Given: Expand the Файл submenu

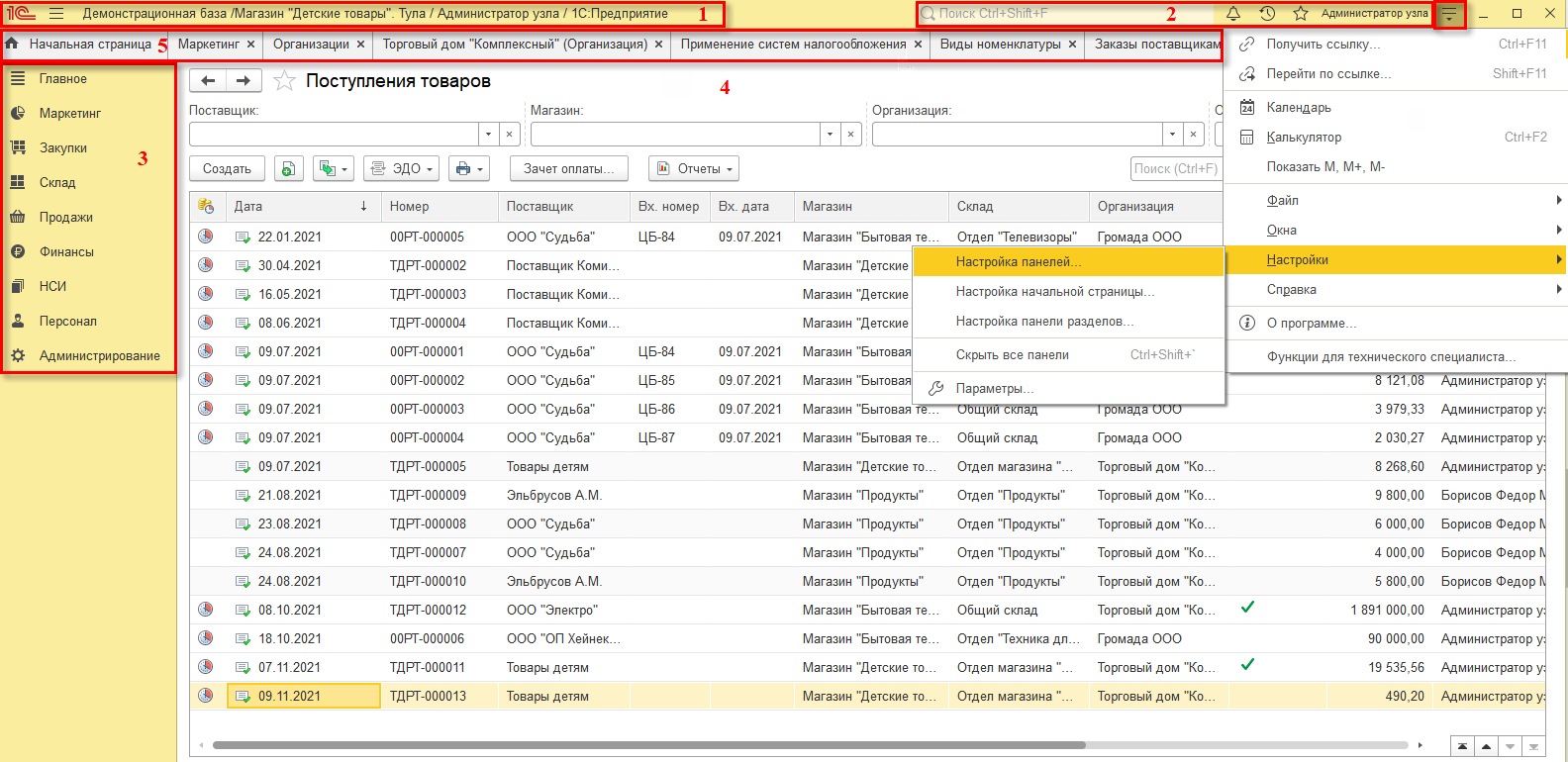Looking at the screenshot, I should [1396, 201].
